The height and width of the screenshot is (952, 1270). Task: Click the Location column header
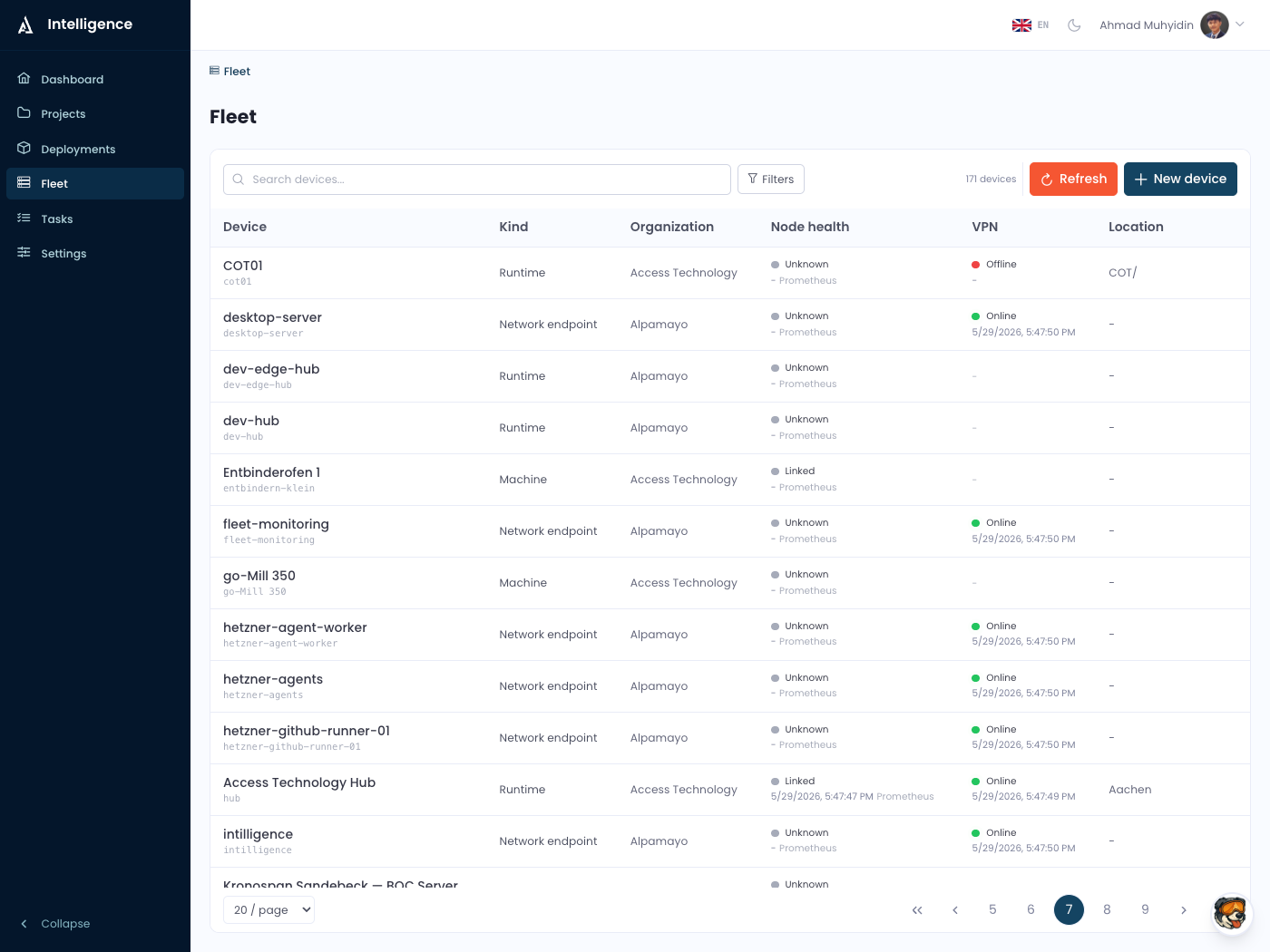(1136, 227)
